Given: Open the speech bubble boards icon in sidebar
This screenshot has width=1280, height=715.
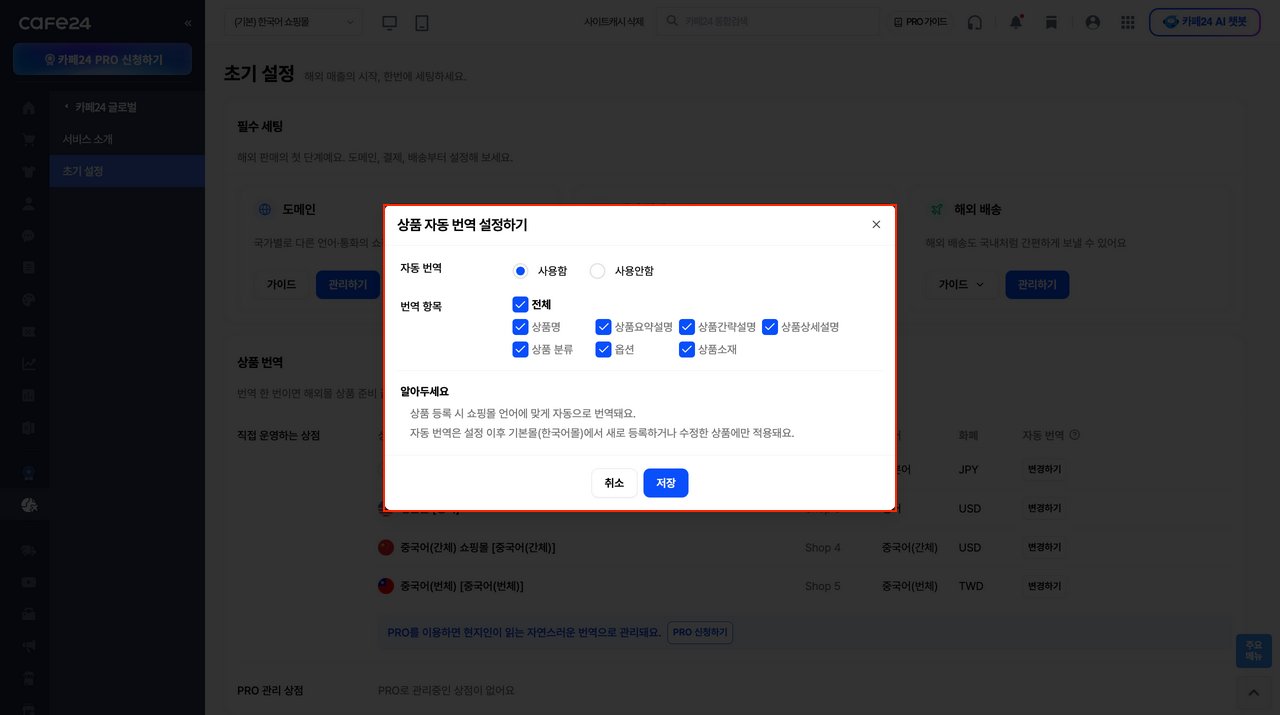Looking at the screenshot, I should [29, 236].
